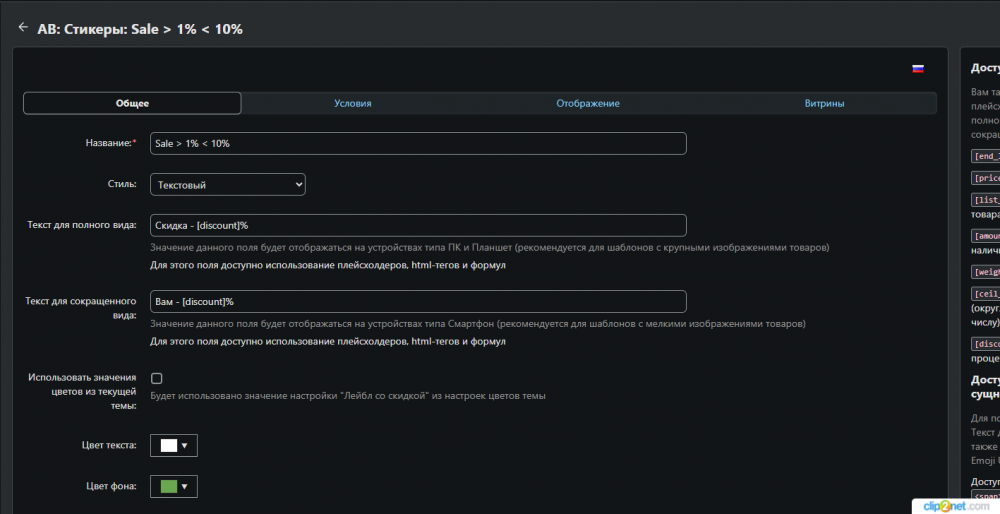Image resolution: width=1000 pixels, height=514 pixels.
Task: Click the [weight placeholder tag
Action: click(985, 271)
